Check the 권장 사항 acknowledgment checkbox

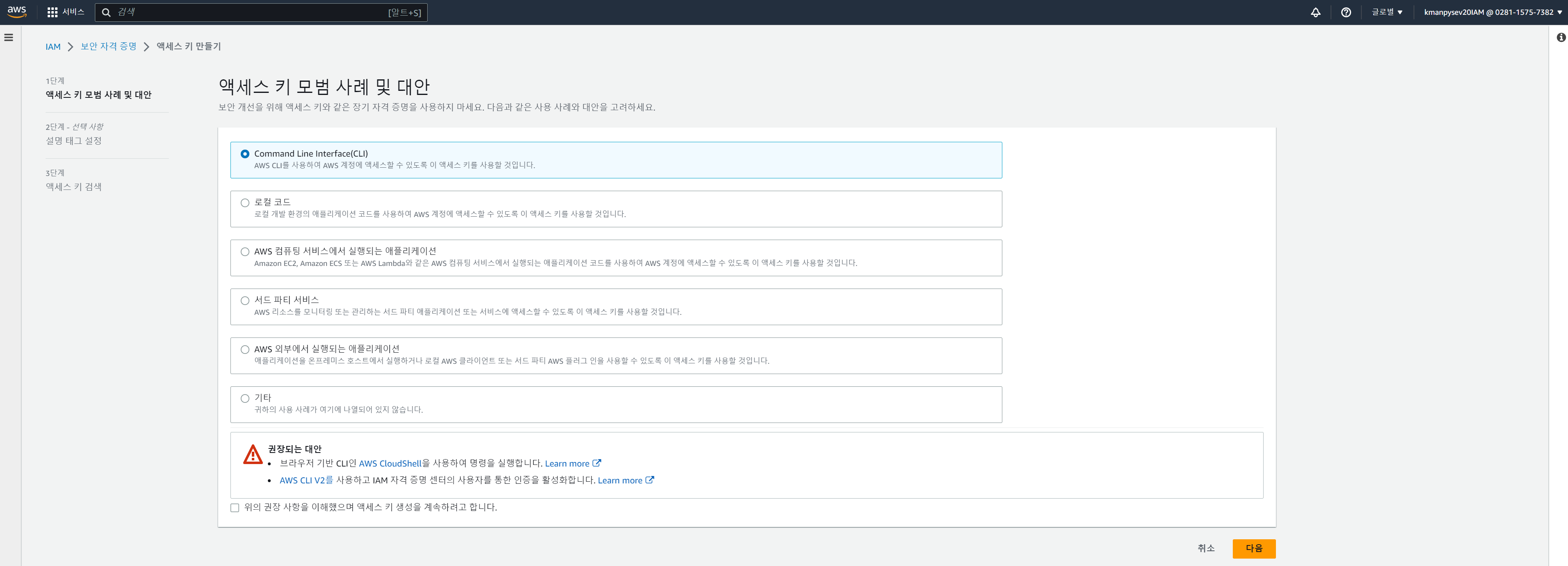click(235, 508)
